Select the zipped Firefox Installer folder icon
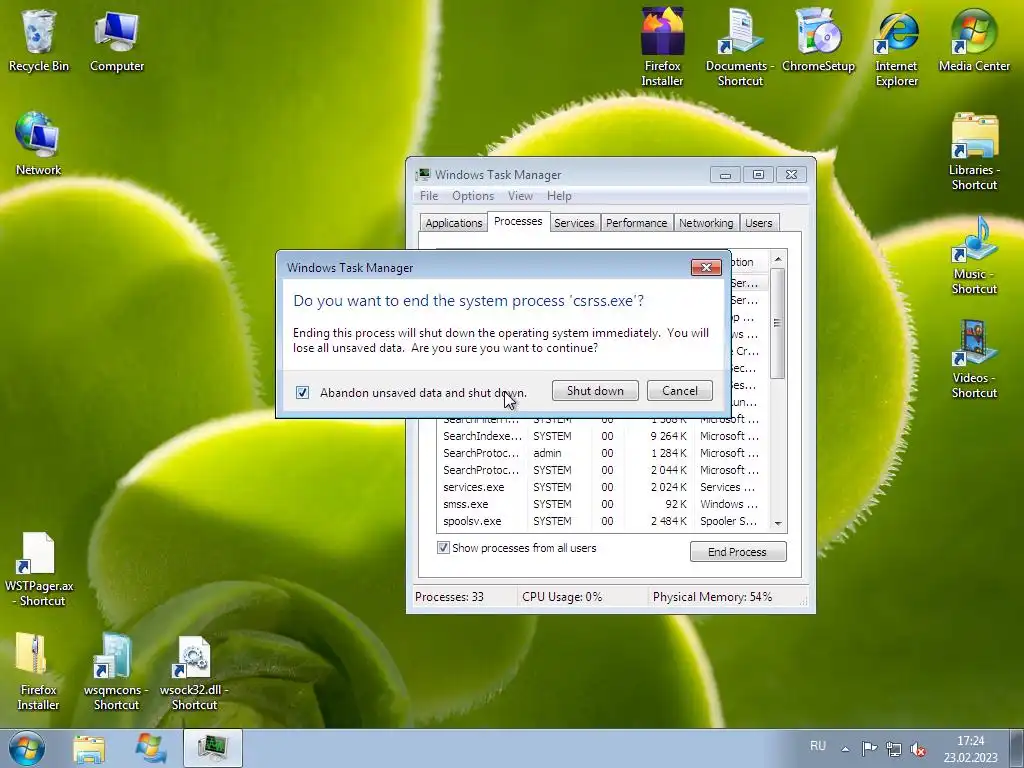 [x=38, y=671]
